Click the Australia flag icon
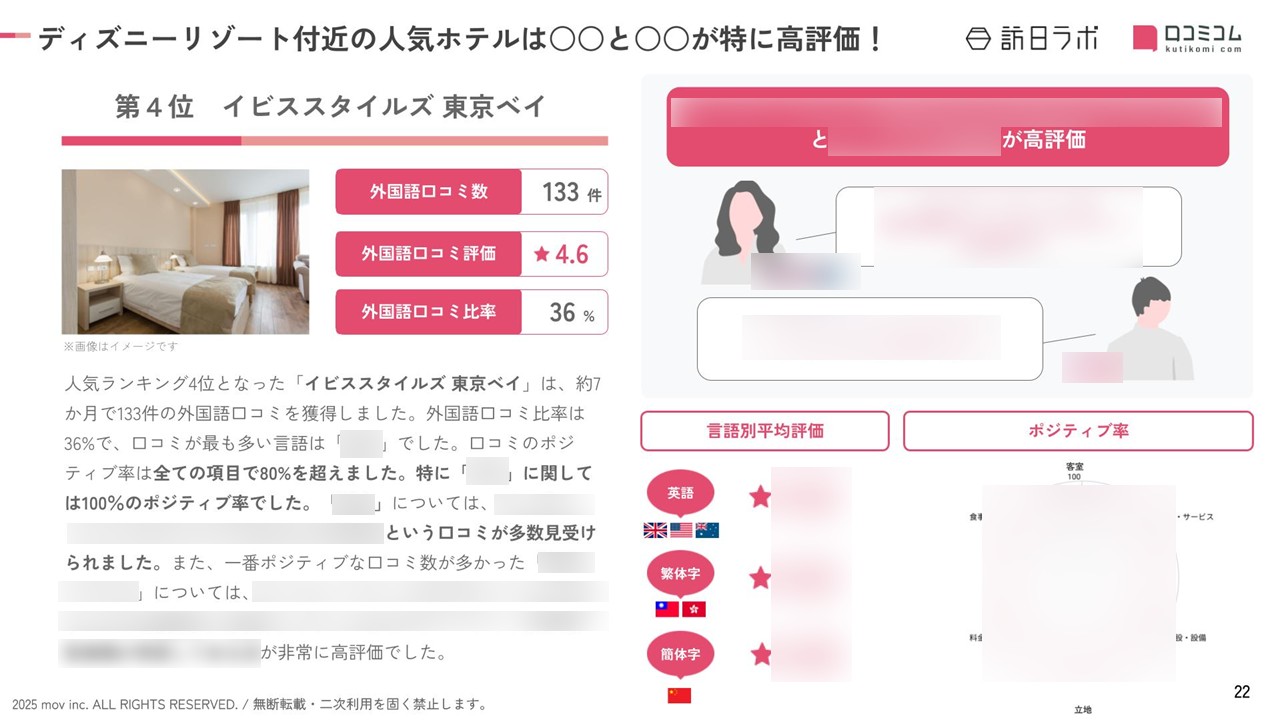1280x720 pixels. [x=707, y=530]
